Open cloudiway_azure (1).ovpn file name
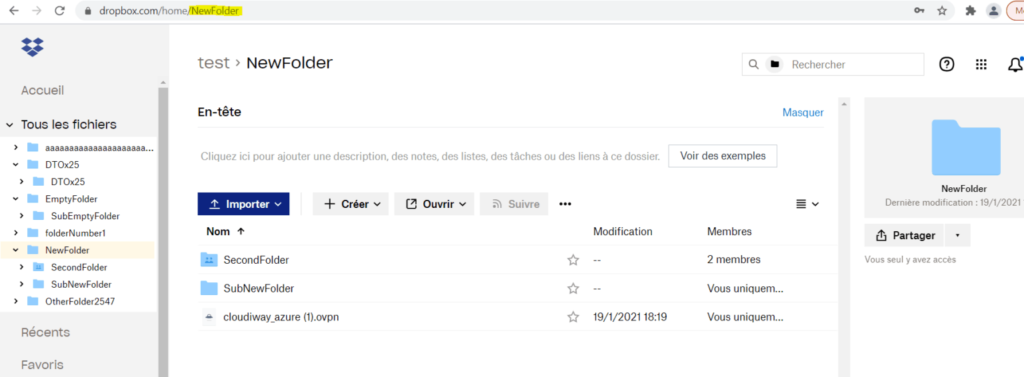This screenshot has height=377, width=1024. pos(281,317)
